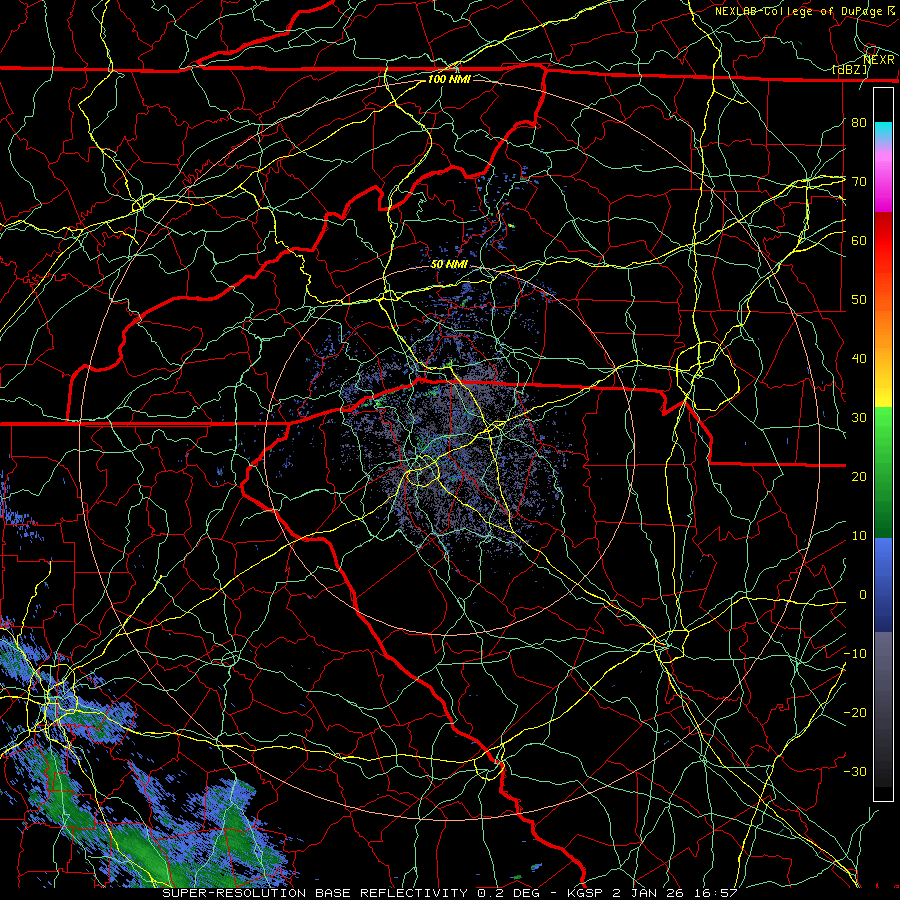Click the cyan segment of the color bar
The image size is (900, 900).
pyautogui.click(x=883, y=131)
